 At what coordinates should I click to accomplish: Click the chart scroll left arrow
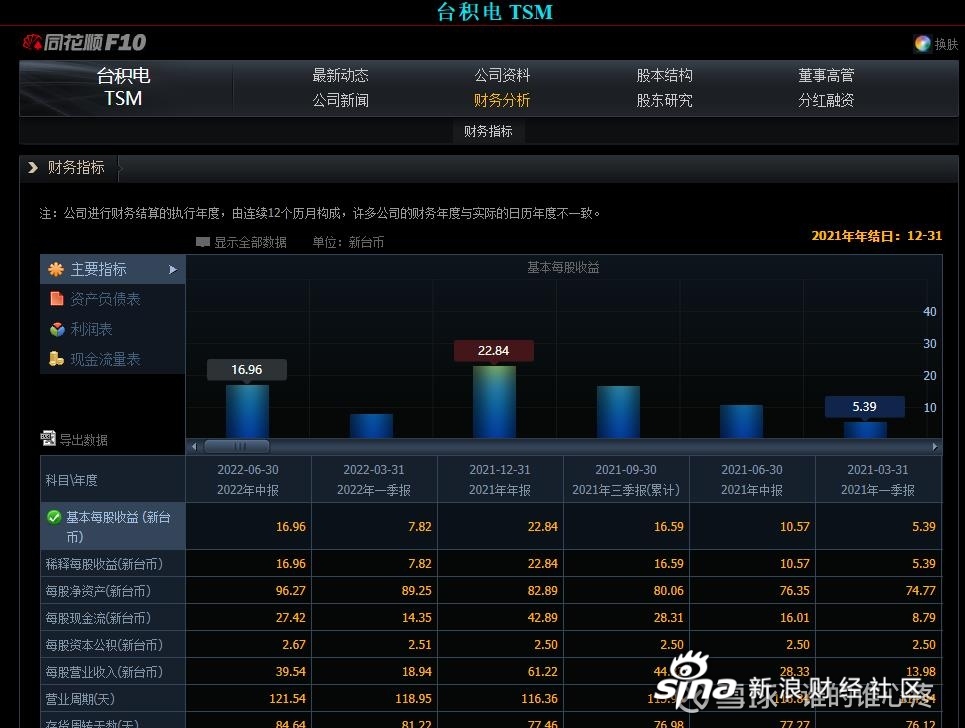[x=194, y=446]
